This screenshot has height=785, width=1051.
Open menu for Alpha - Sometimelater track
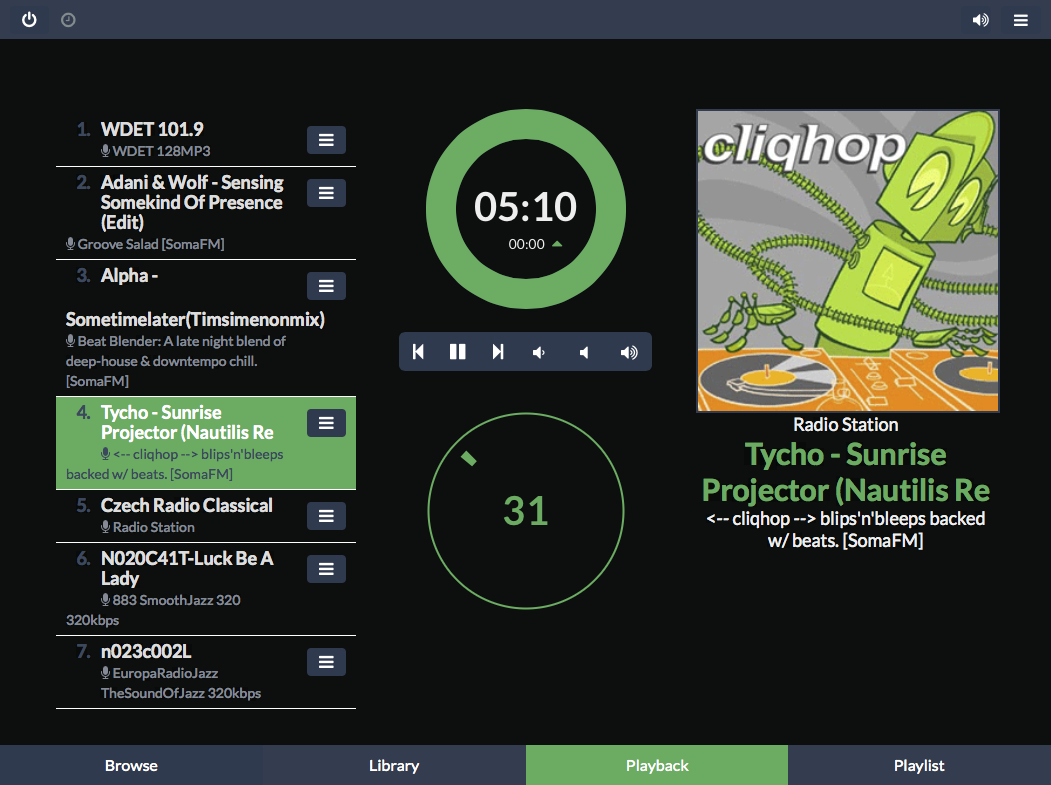coord(326,286)
